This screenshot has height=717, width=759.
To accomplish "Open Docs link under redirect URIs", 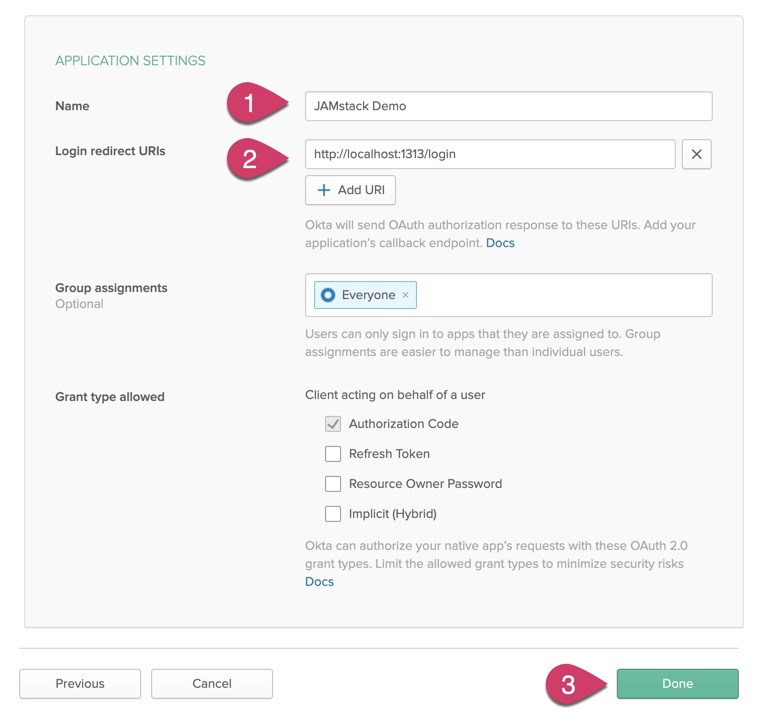I will coord(500,243).
